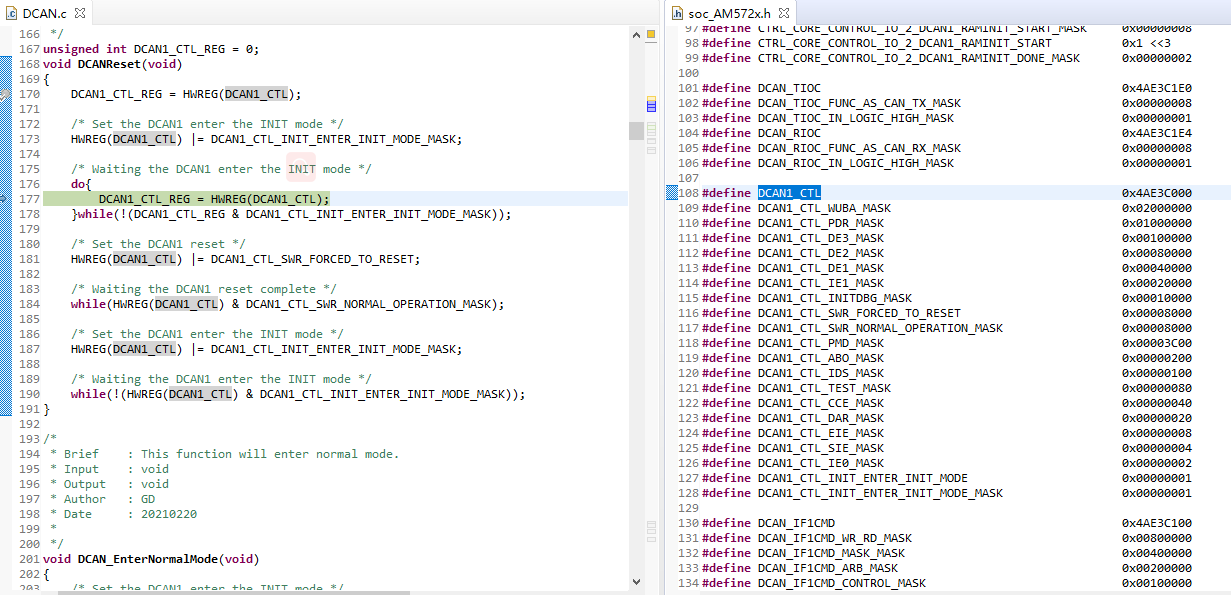Image resolution: width=1231 pixels, height=595 pixels.
Task: Click the DCAN.c vertical scrollbar thumb
Action: point(636,130)
